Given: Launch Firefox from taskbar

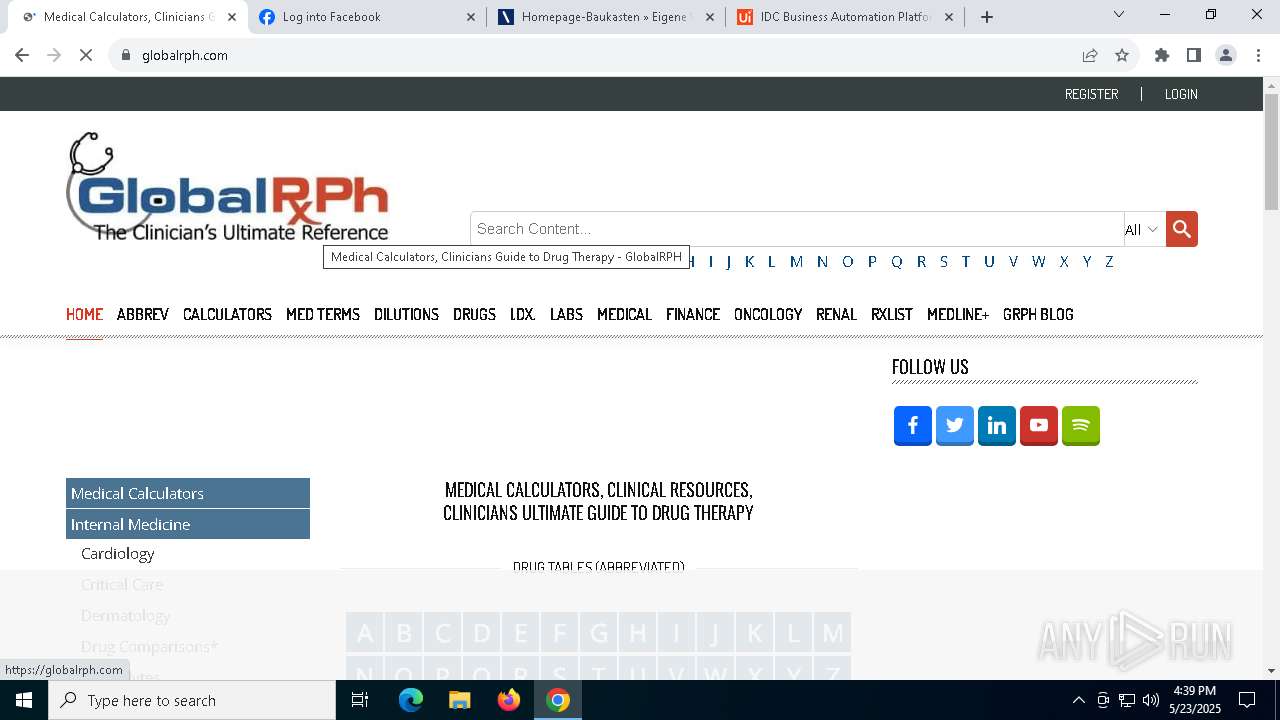Looking at the screenshot, I should click(509, 700).
